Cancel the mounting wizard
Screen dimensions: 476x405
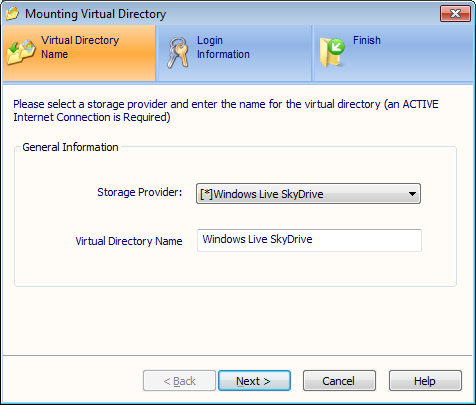pyautogui.click(x=339, y=381)
